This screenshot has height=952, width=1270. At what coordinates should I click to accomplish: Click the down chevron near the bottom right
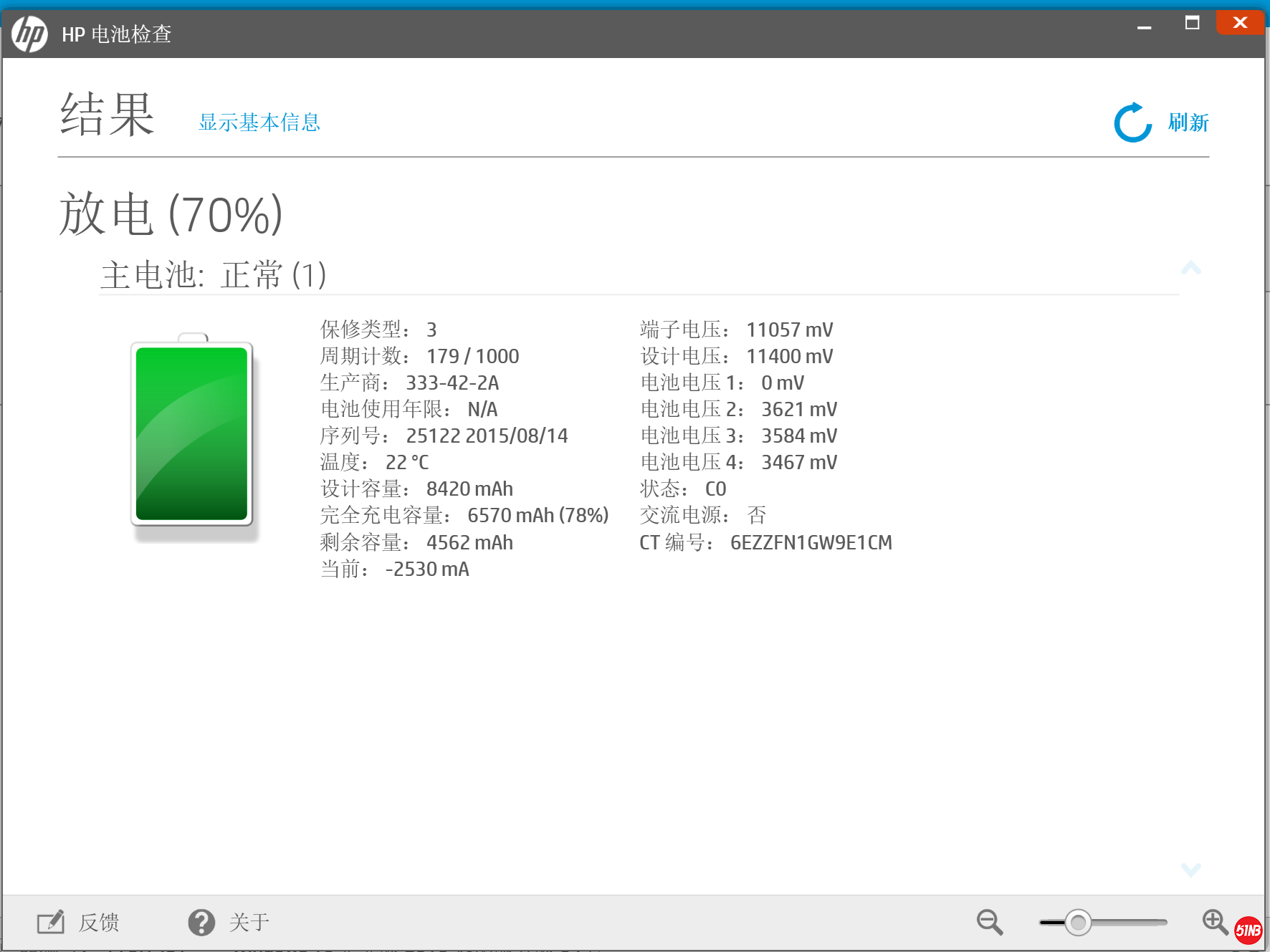1191,870
